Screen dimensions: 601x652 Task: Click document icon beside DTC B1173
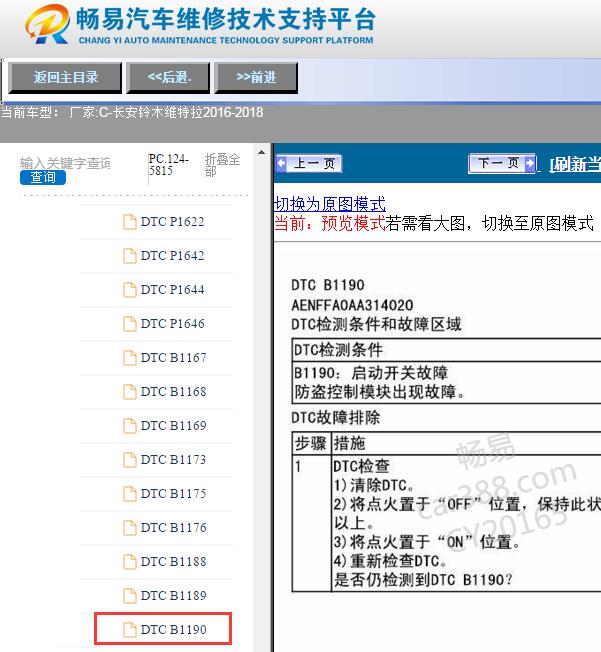[130, 459]
